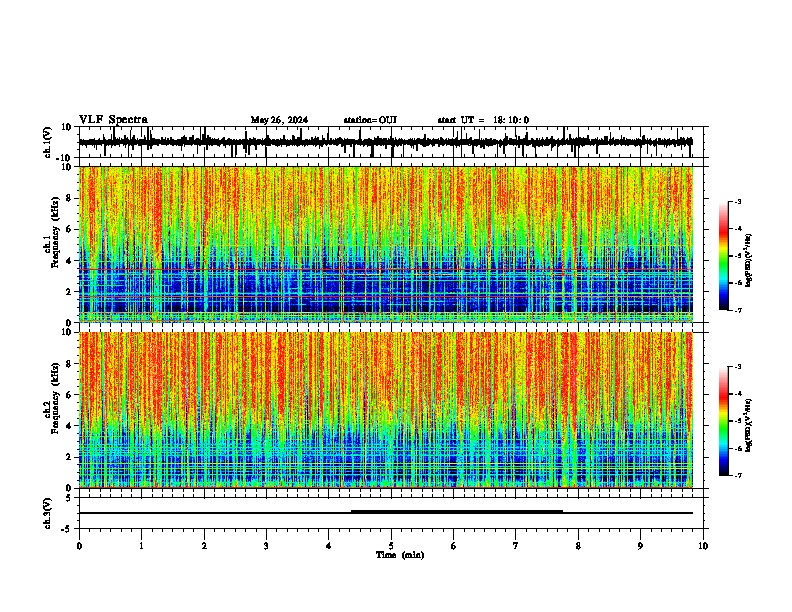Click the date text "May 26, 2024"
The height and width of the screenshot is (612, 792).
point(279,120)
